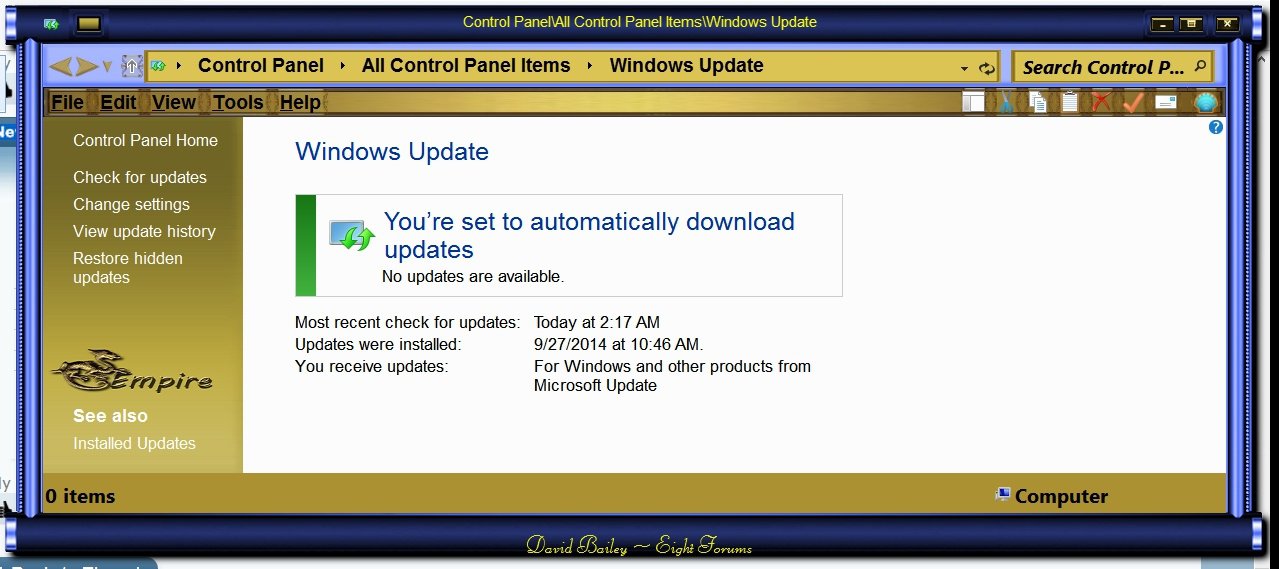Click '0 items' in status bar
The height and width of the screenshot is (569, 1279).
point(81,496)
